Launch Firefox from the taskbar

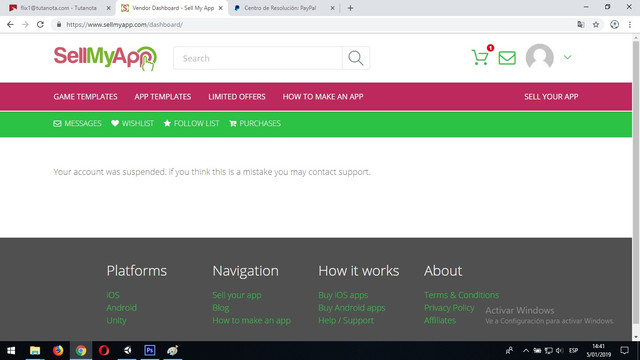click(58, 350)
